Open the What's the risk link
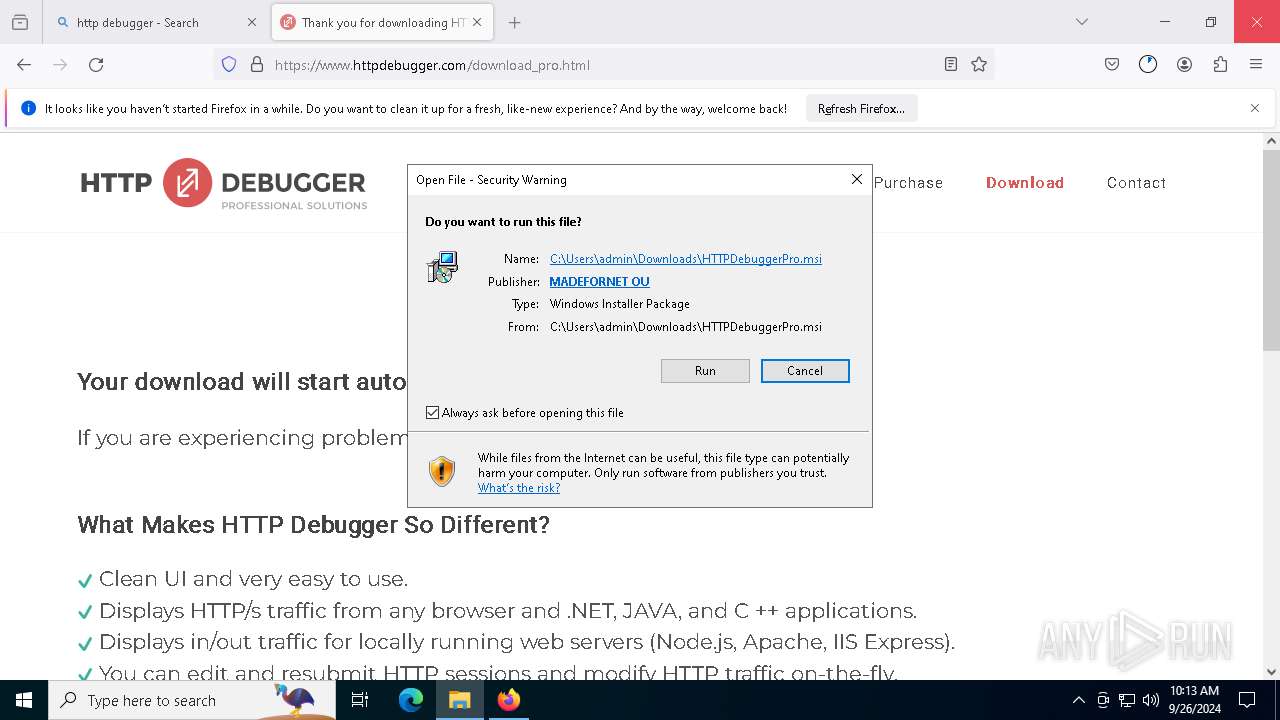This screenshot has height=720, width=1280. click(x=519, y=488)
